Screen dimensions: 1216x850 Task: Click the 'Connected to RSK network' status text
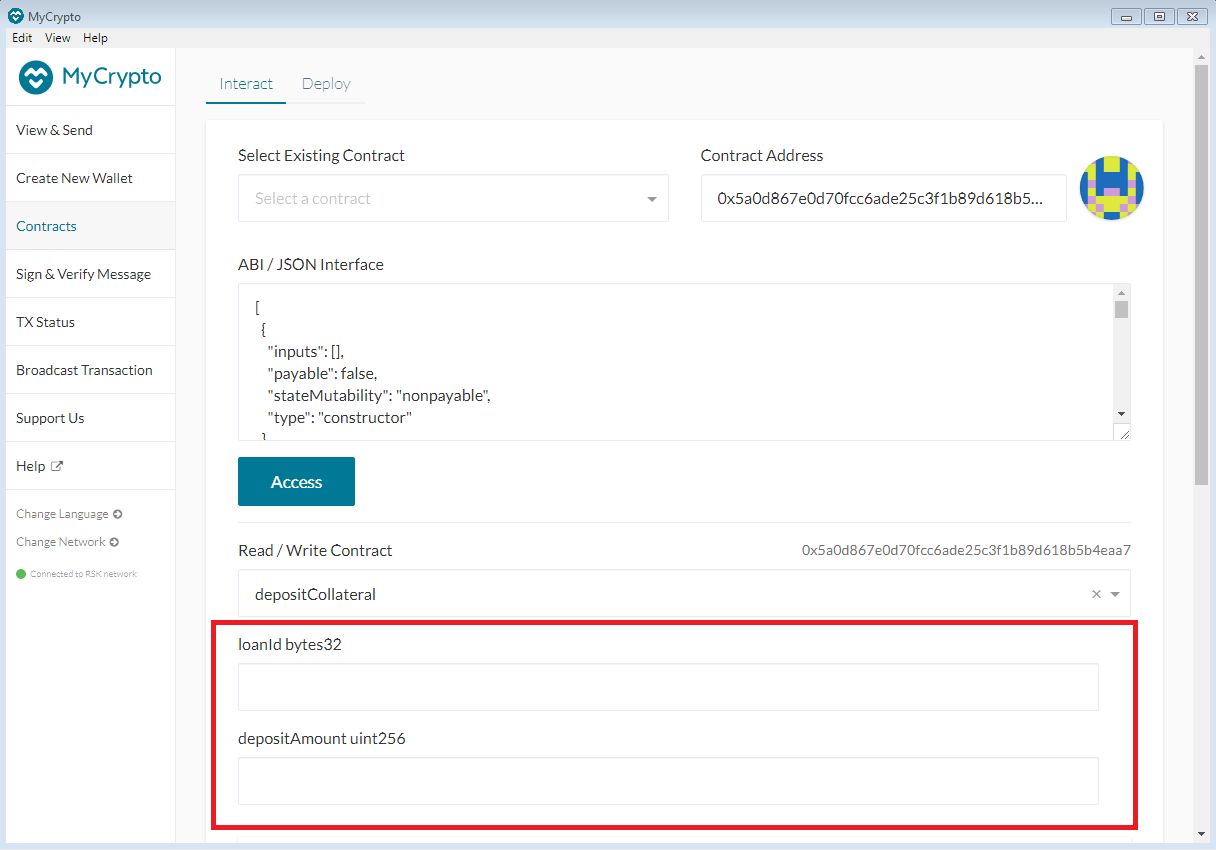pyautogui.click(x=83, y=574)
